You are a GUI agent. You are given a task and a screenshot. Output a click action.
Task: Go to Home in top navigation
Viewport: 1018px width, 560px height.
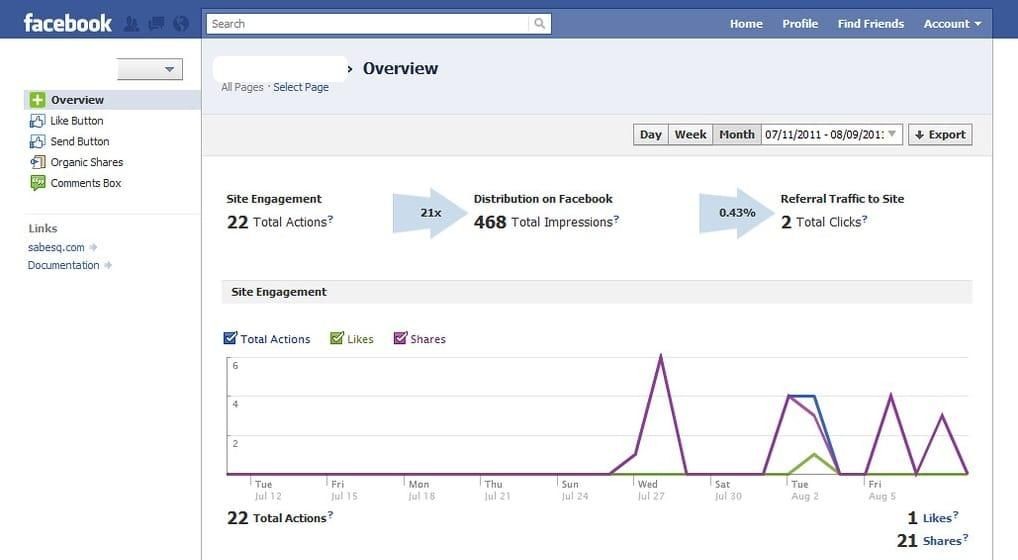pyautogui.click(x=746, y=24)
